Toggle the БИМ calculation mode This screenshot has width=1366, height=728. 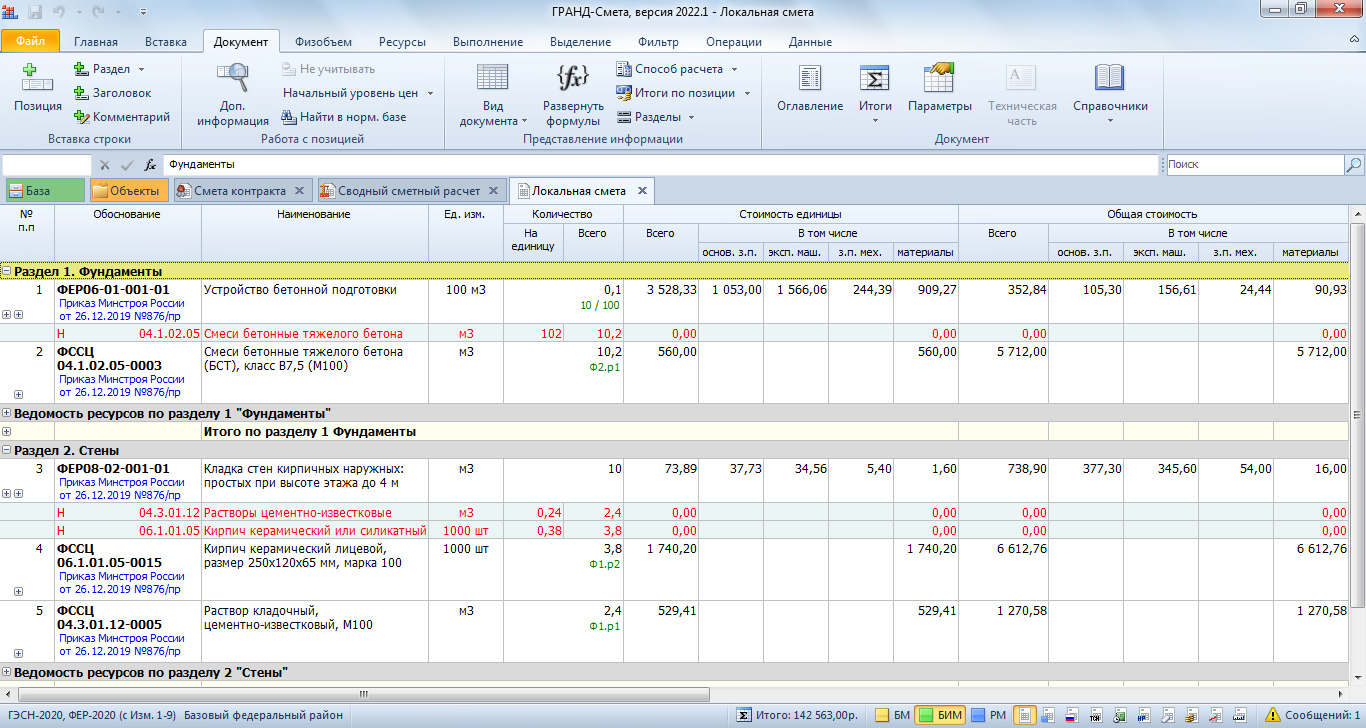(940, 715)
